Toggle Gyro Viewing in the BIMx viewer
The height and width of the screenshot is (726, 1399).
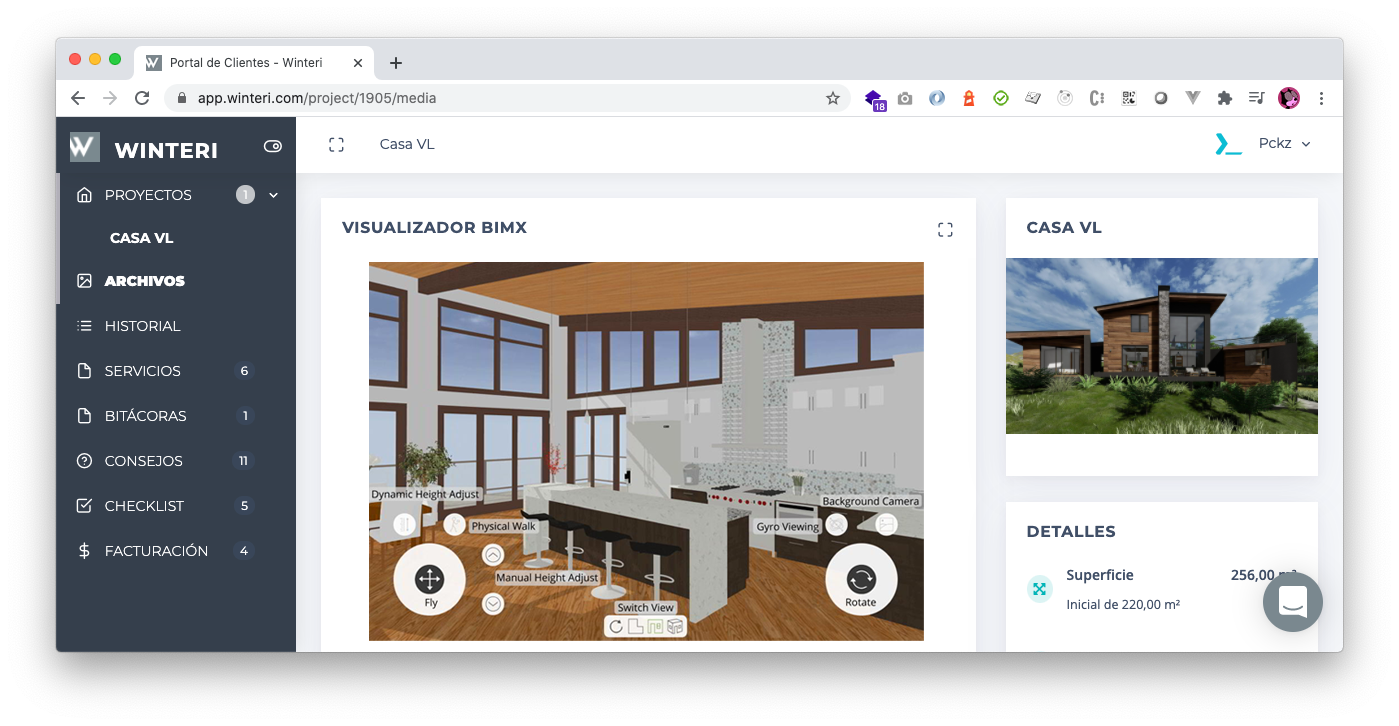(x=837, y=525)
